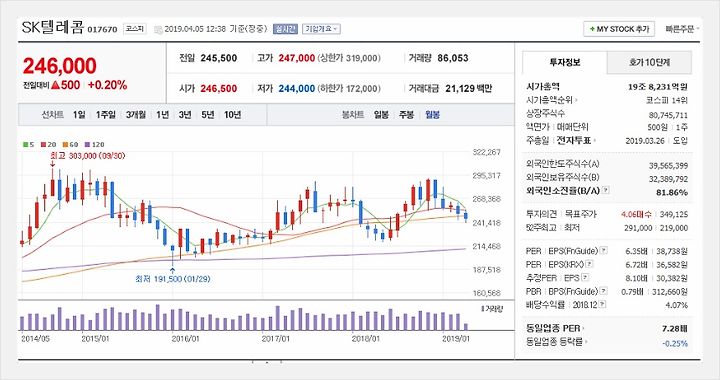Click the current price 246,000
Screen dimensions: 720x380
click(x=60, y=66)
